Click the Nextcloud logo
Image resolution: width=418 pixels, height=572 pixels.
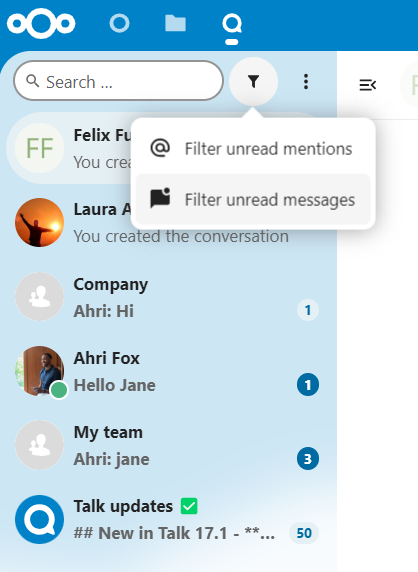tap(41, 24)
